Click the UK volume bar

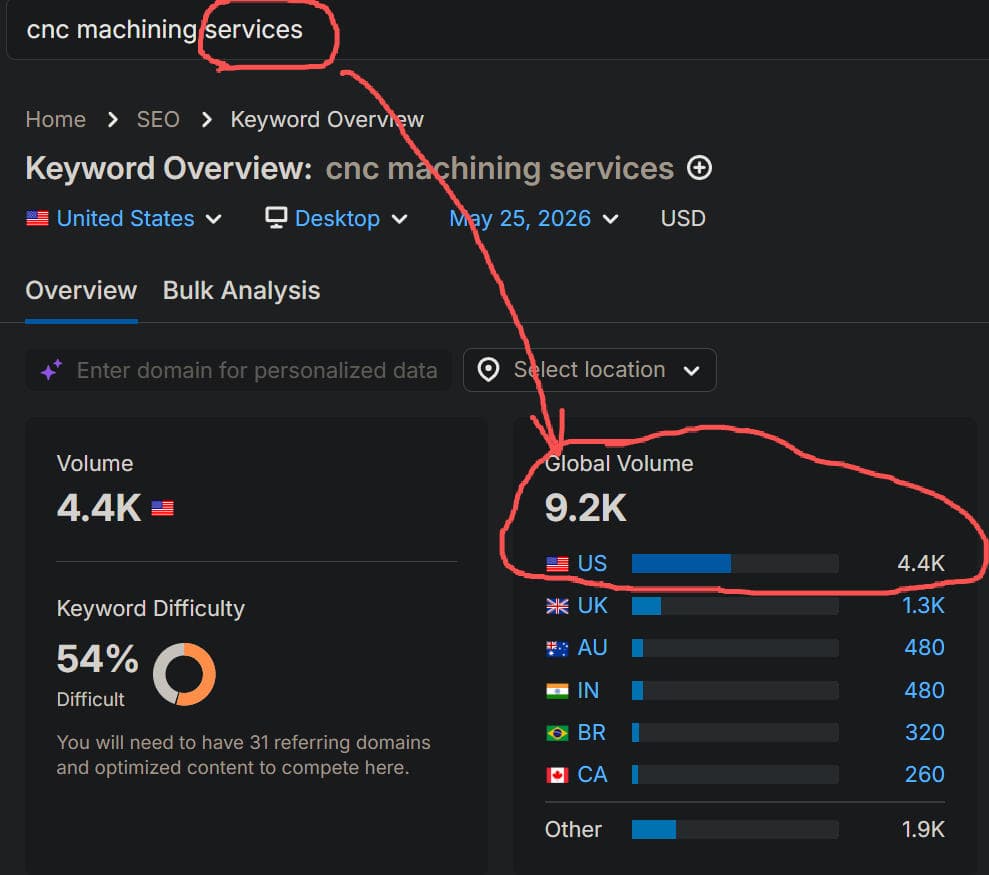pos(735,606)
